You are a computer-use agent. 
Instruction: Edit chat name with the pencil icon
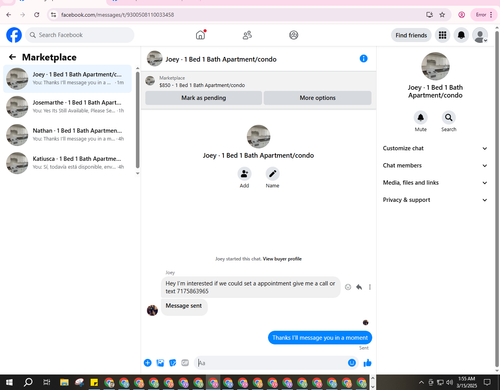(272, 174)
